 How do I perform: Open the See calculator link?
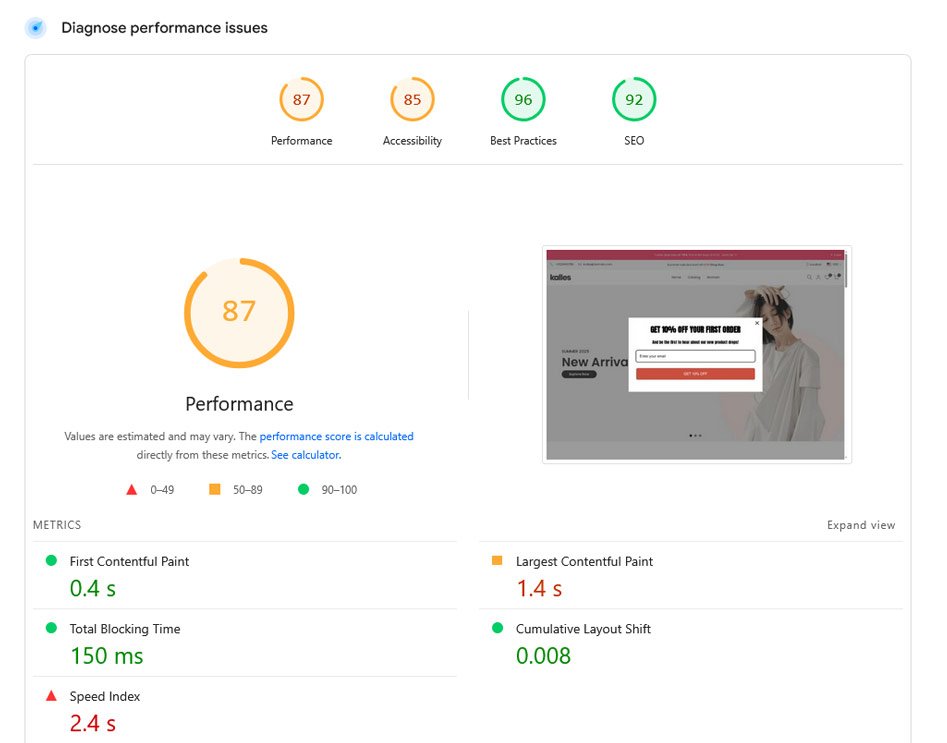click(x=306, y=455)
